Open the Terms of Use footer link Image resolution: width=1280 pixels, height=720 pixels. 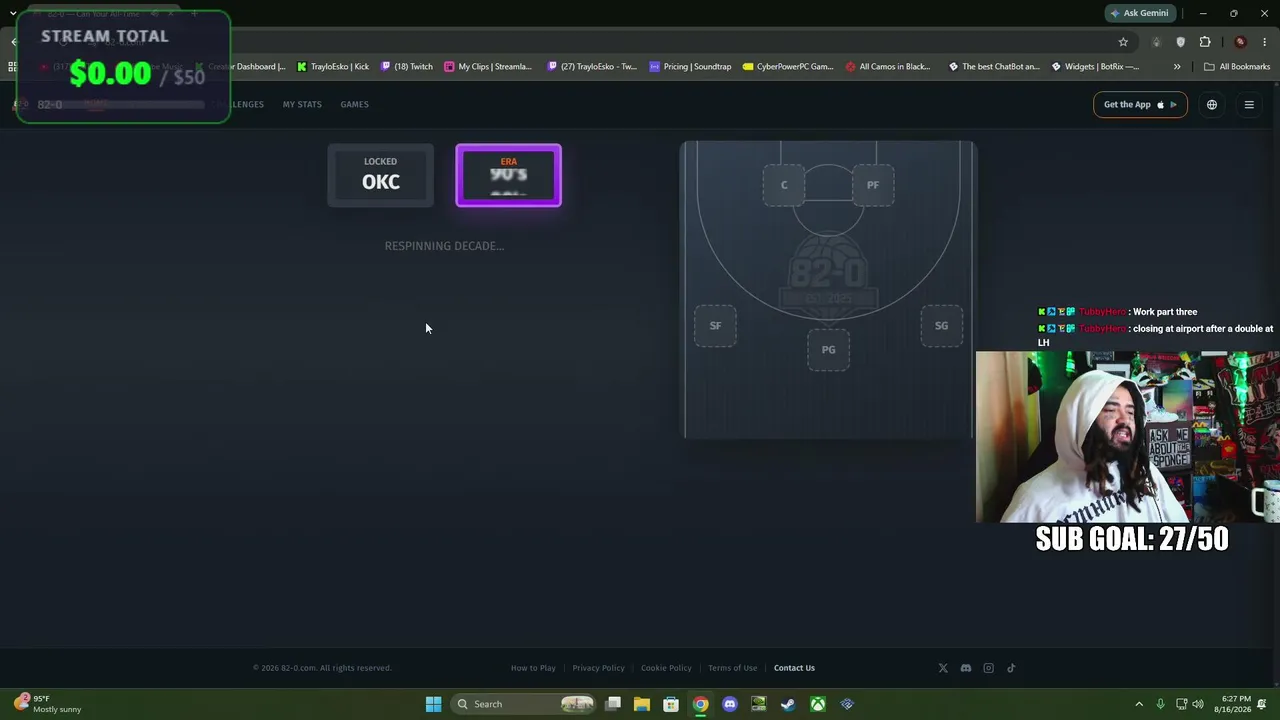(x=732, y=668)
